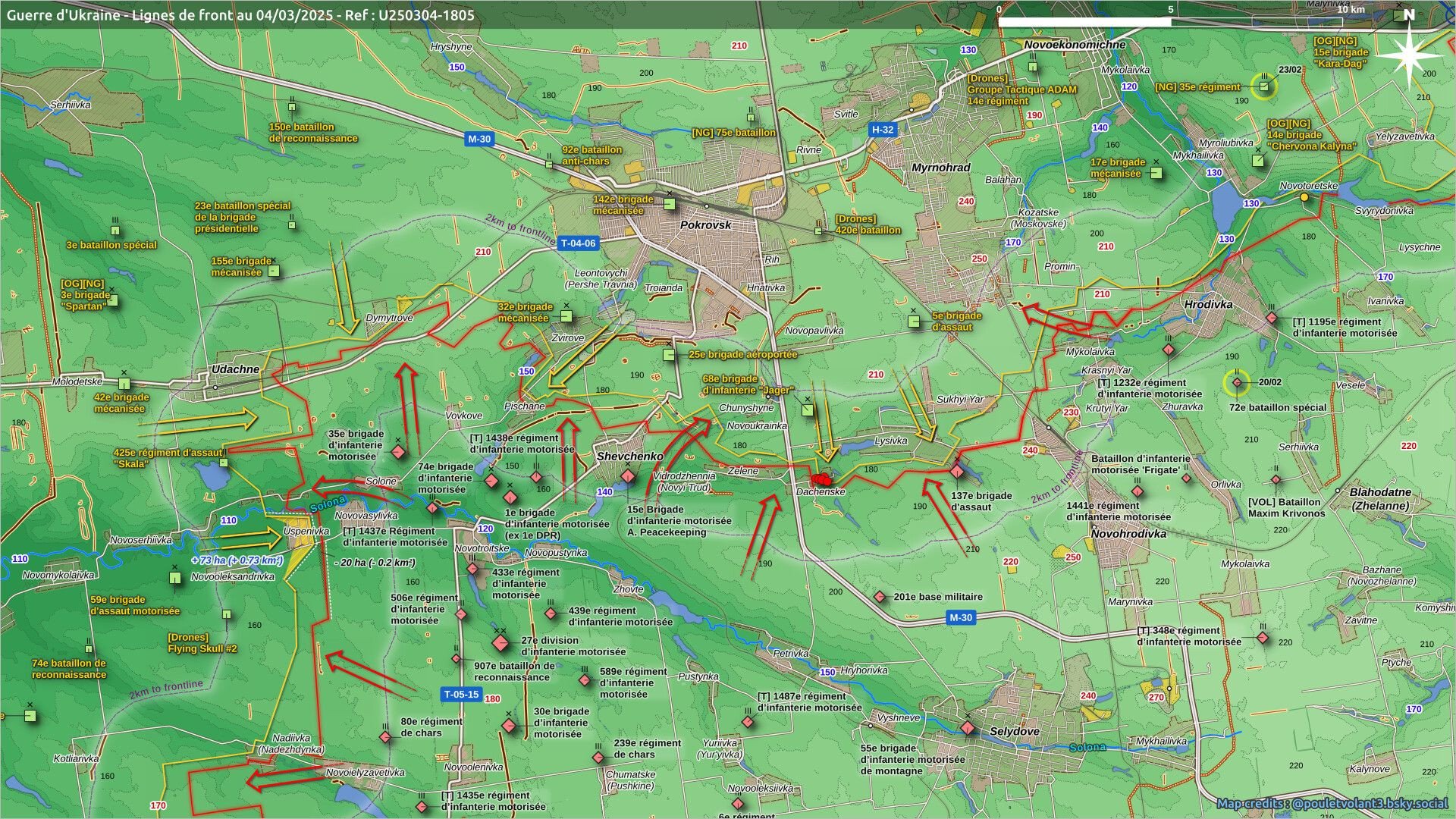Click the 59e brigade d'assaut motorisée marker
Viewport: 1456px width, 819px height.
point(175,578)
